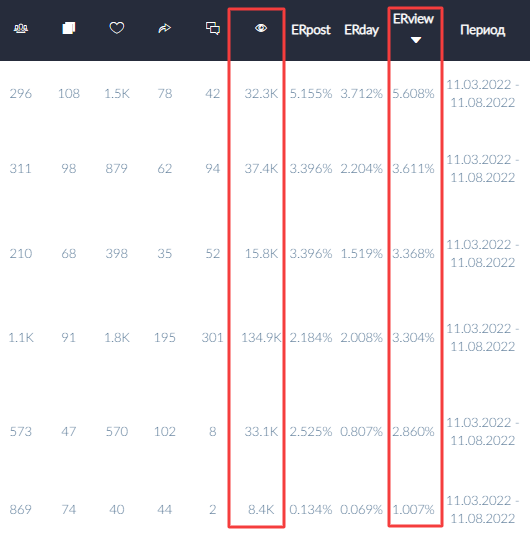530x534 pixels.
Task: Sort by posts count pages icon
Action: (68, 28)
